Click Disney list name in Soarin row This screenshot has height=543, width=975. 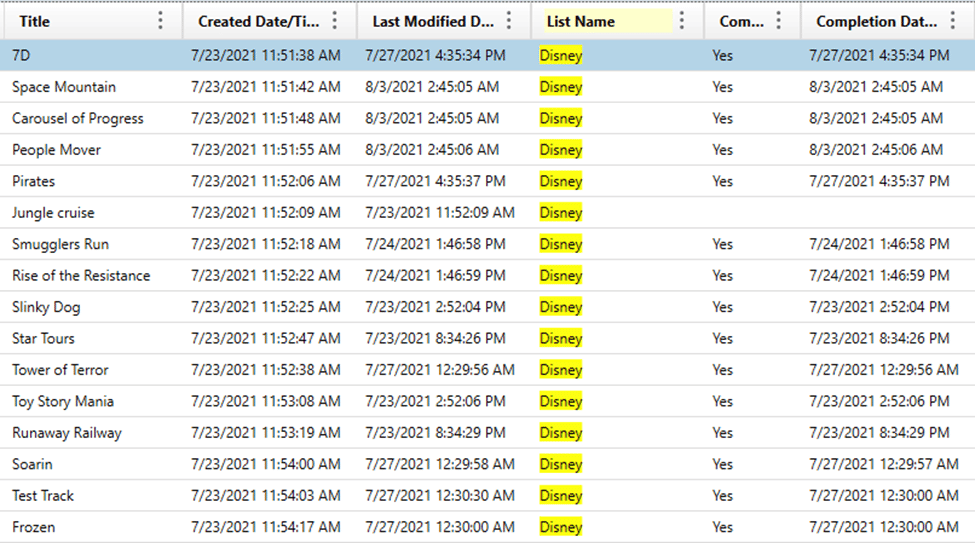point(561,464)
